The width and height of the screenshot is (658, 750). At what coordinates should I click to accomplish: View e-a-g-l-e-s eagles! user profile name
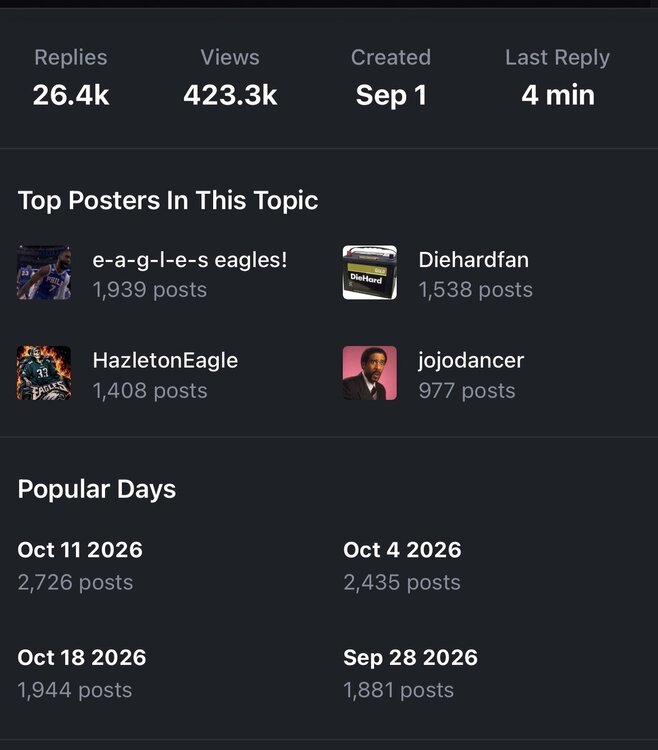click(x=190, y=260)
